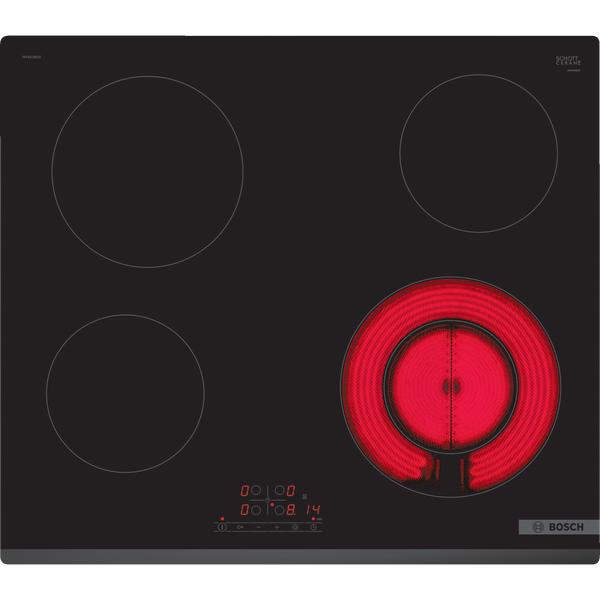Click the glowing inner front-right heating zone

tap(449, 384)
